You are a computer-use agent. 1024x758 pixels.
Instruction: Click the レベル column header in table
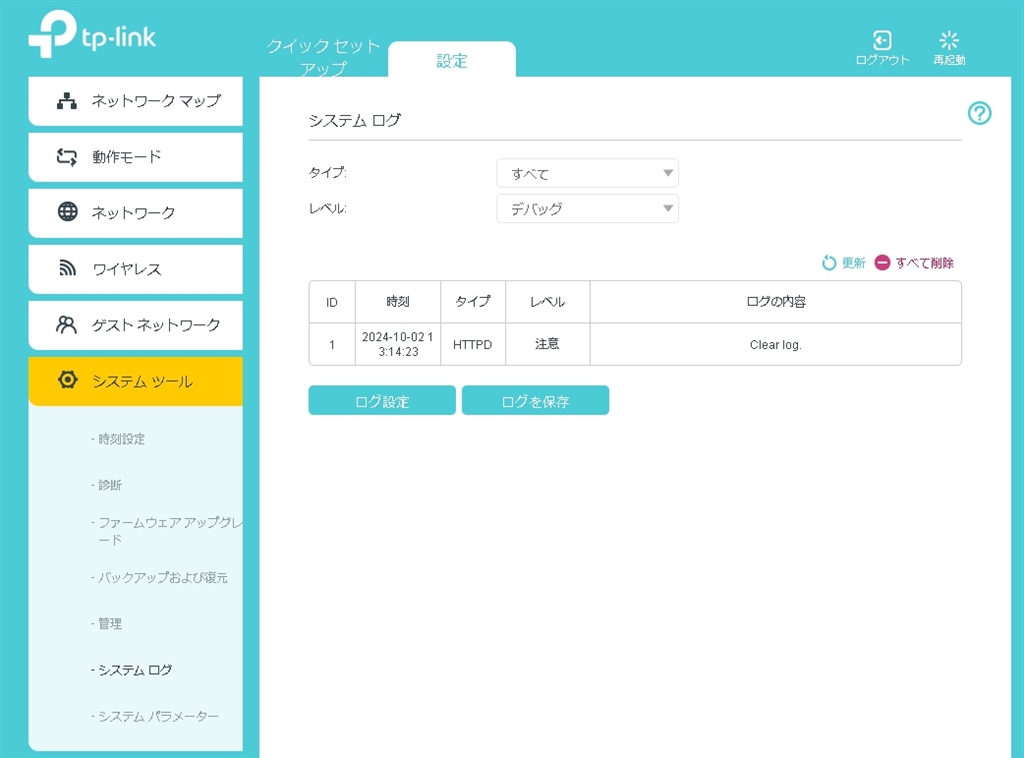547,302
